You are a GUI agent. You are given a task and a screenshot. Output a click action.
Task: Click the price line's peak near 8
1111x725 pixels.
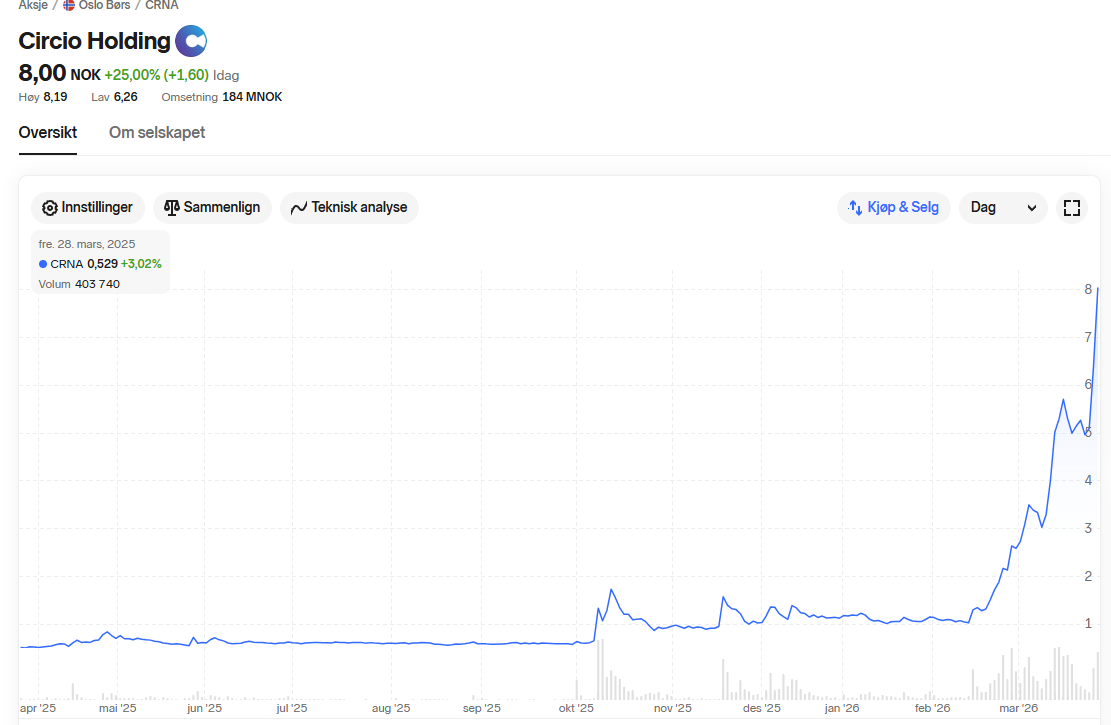click(1098, 289)
